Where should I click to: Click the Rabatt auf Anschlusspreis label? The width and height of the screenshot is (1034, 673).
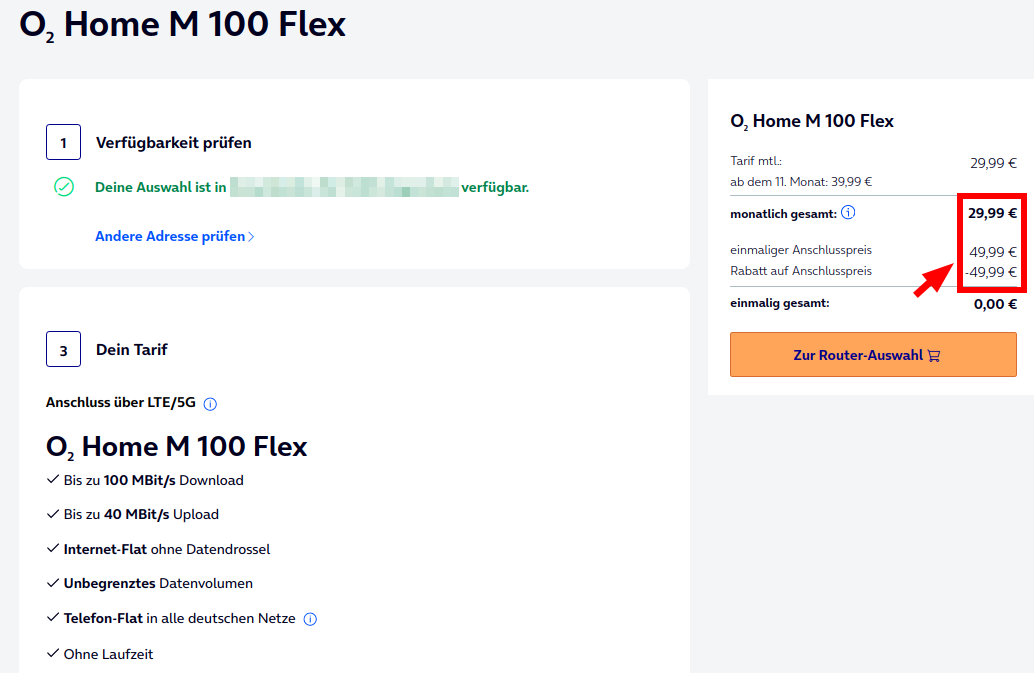(x=801, y=271)
